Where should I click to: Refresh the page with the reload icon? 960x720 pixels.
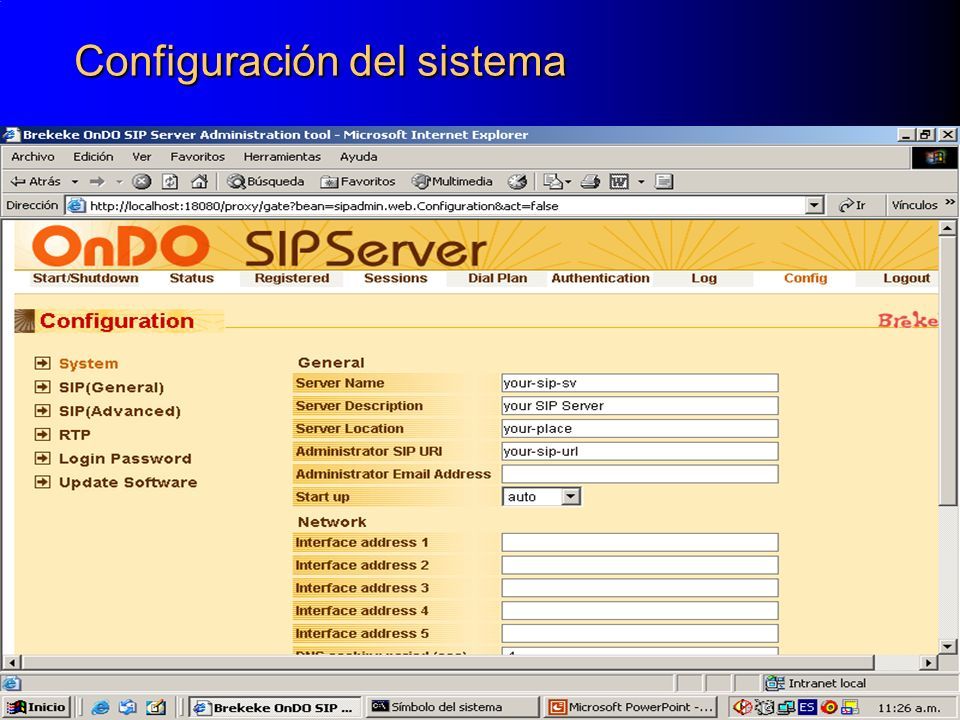pos(170,181)
